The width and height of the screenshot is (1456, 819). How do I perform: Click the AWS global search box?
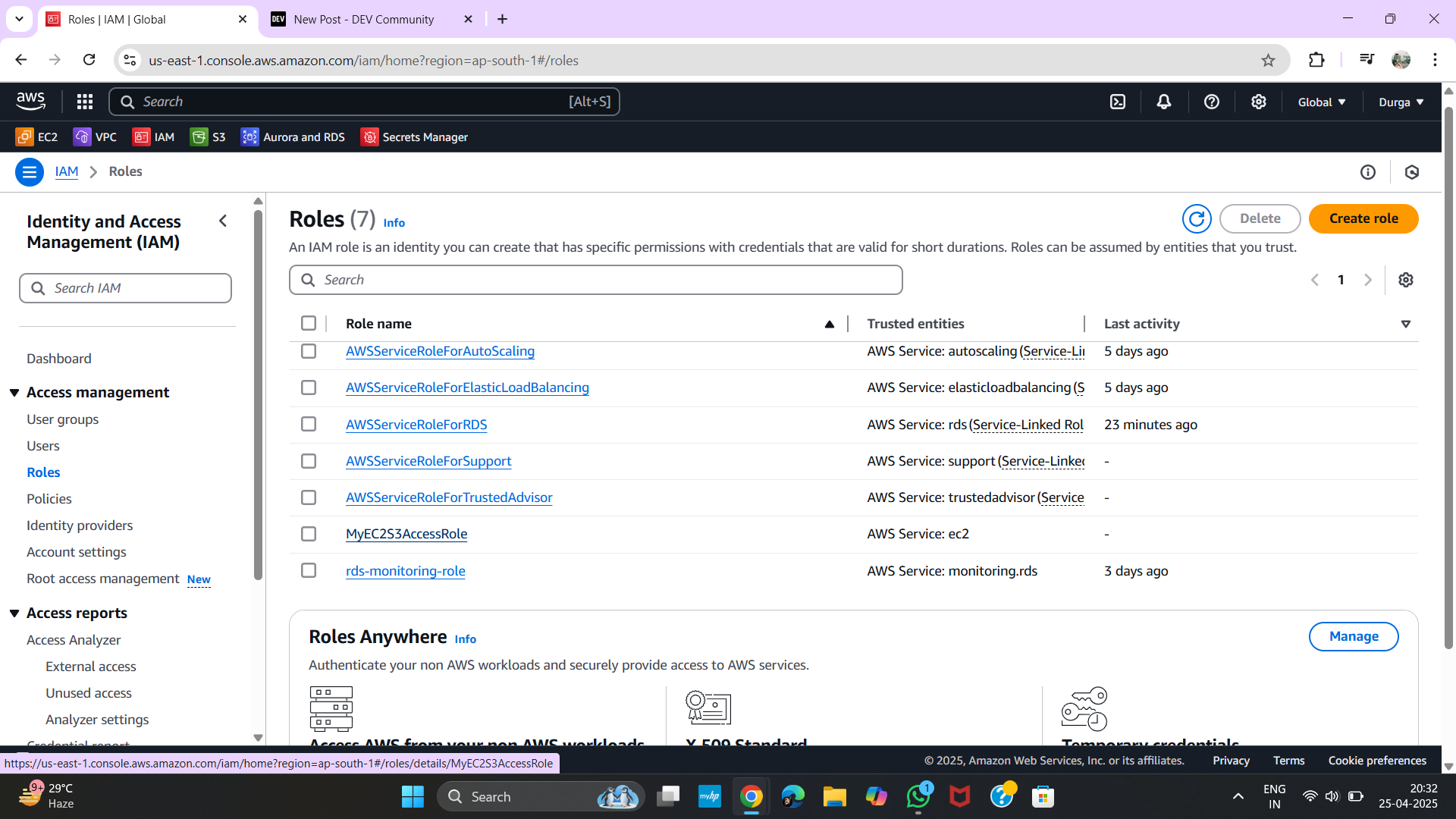tap(364, 102)
